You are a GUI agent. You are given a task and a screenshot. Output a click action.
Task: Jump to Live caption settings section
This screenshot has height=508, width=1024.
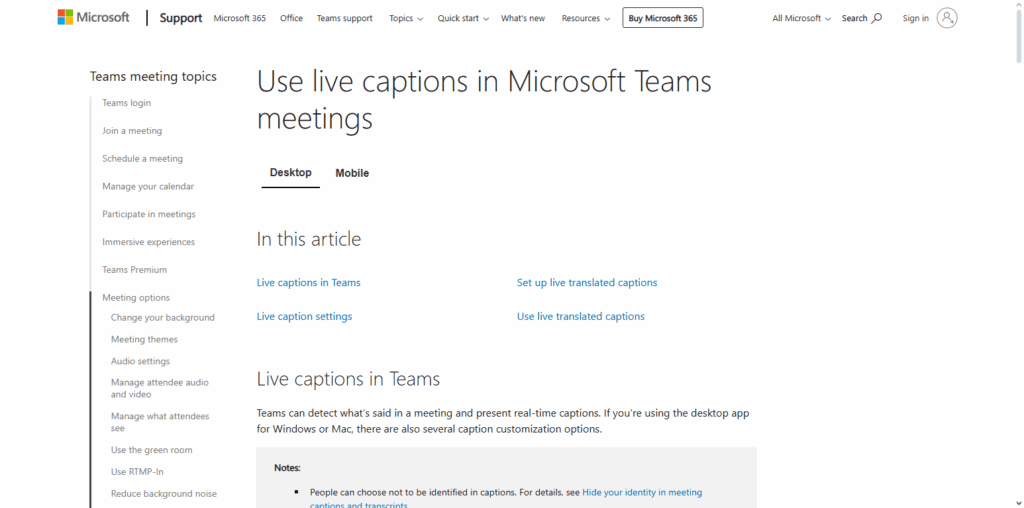coord(304,316)
